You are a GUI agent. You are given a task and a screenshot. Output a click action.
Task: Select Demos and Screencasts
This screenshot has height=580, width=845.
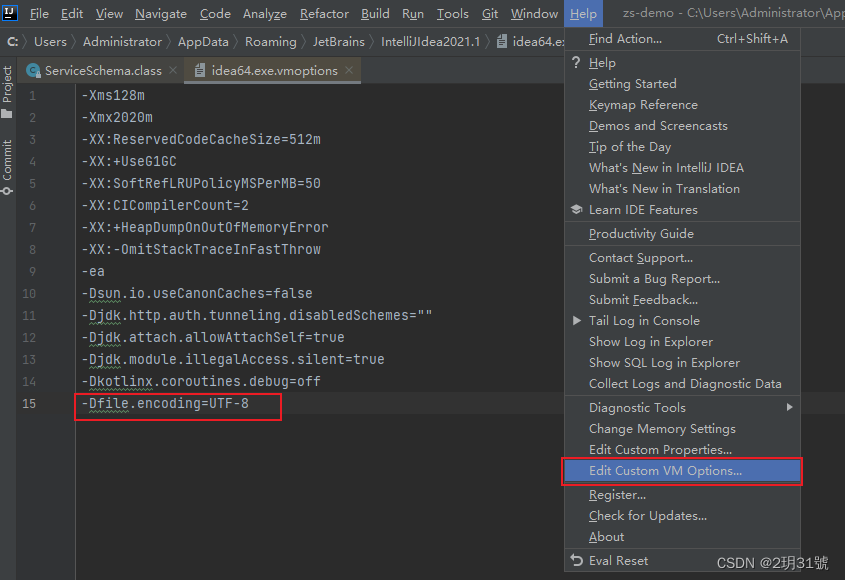tap(682, 126)
